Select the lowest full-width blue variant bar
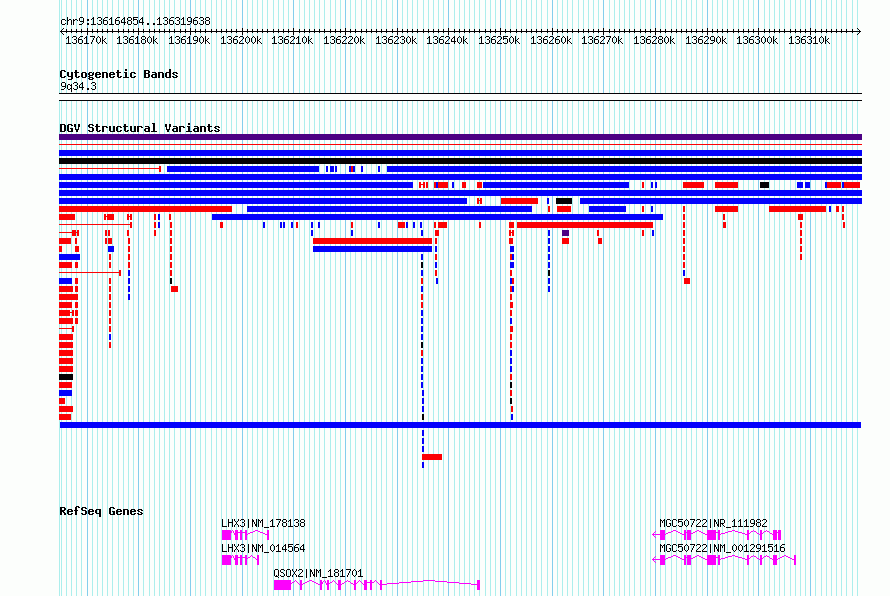Viewport: 890px width, 596px height. coord(460,425)
